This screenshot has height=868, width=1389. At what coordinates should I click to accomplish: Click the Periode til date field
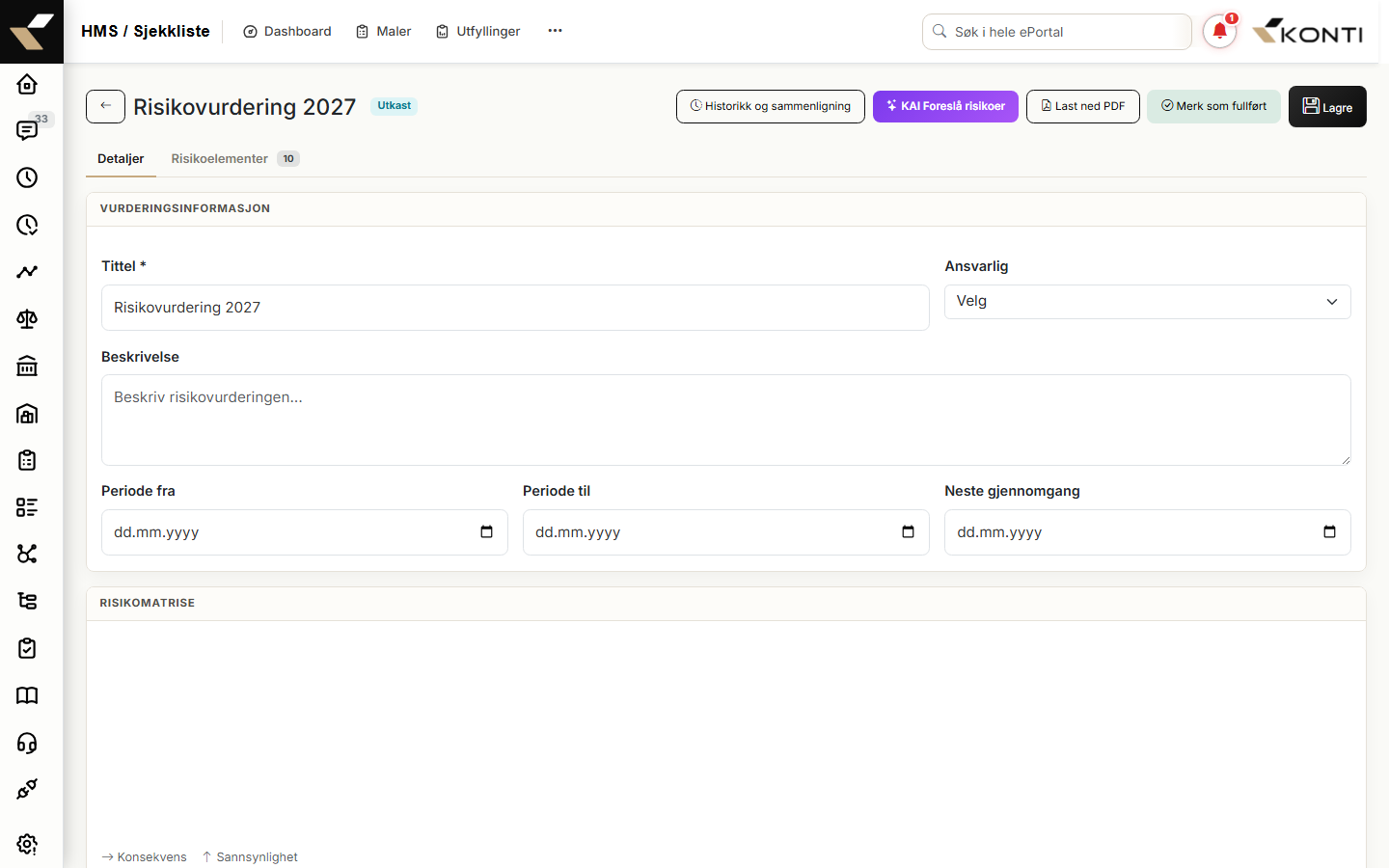(726, 532)
